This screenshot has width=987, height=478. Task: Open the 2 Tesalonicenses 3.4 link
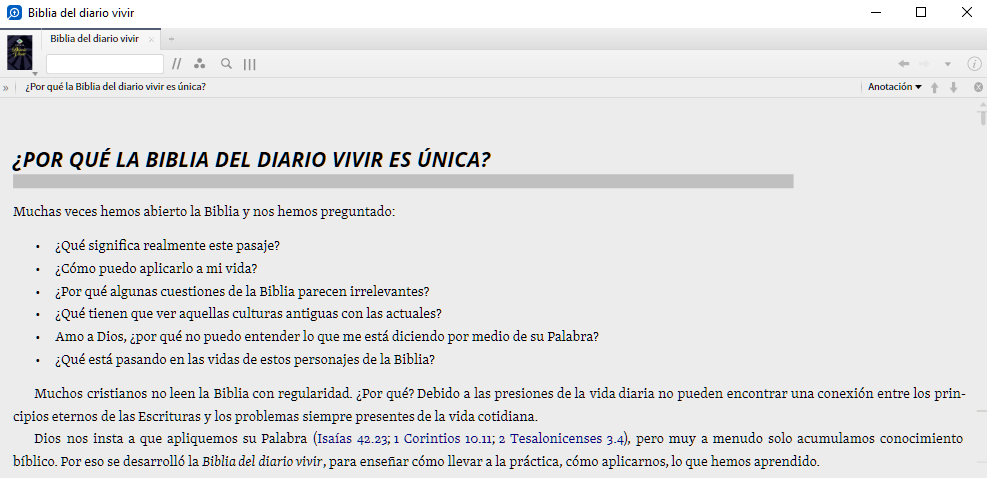561,438
